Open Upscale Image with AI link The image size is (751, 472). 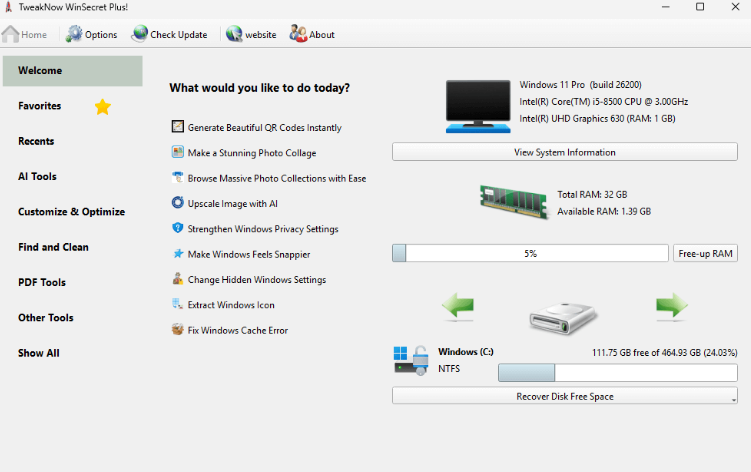(232, 204)
